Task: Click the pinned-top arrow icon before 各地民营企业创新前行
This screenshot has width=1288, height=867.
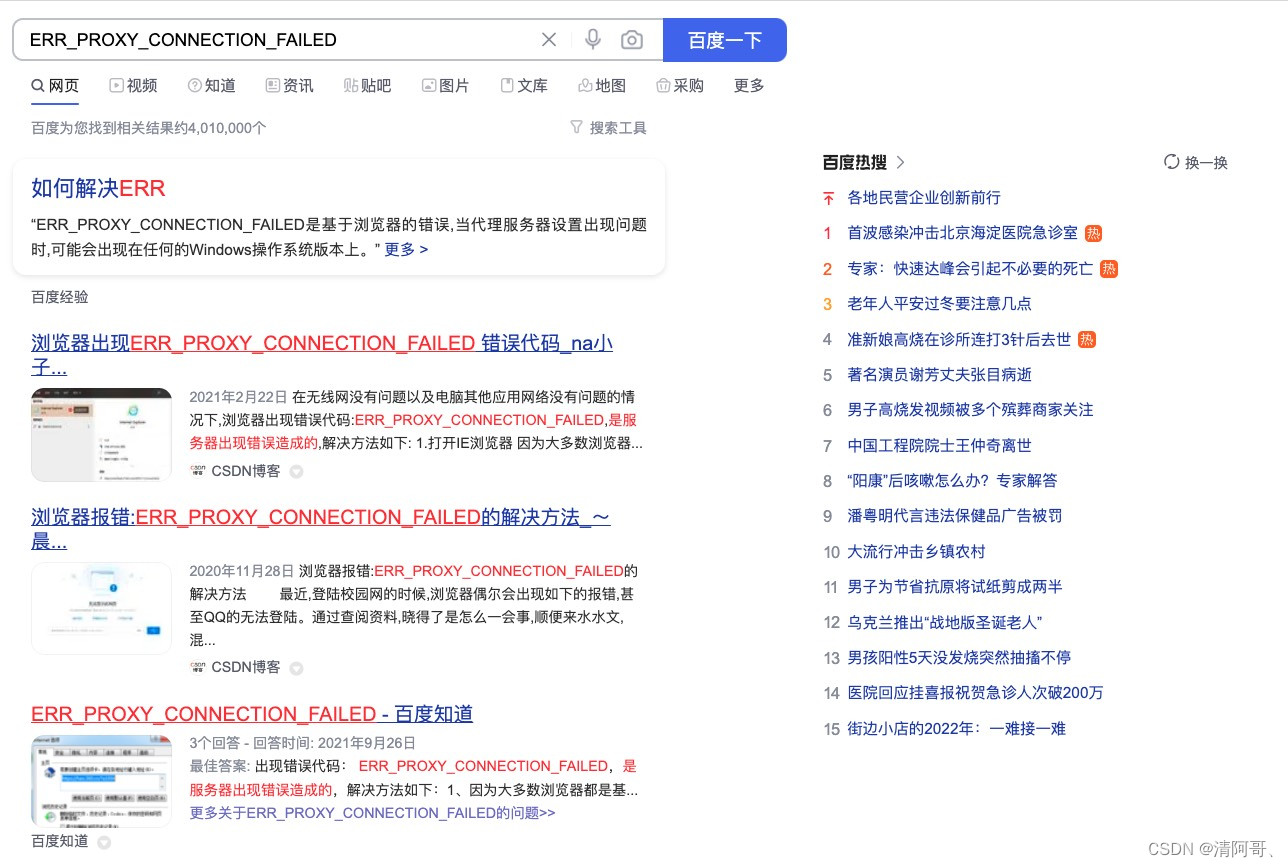Action: pos(828,198)
